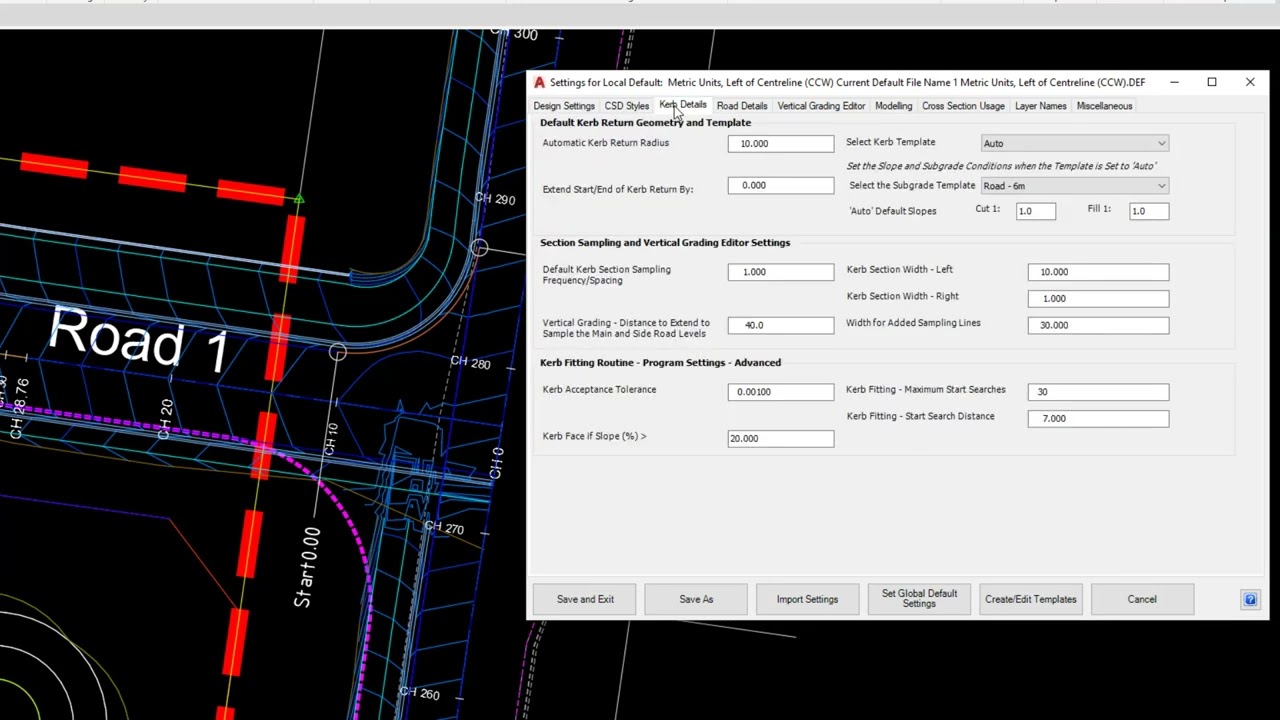Click the Vertical Grading distance field showing 40.0
Screen dimensions: 1280x720
pos(781,325)
